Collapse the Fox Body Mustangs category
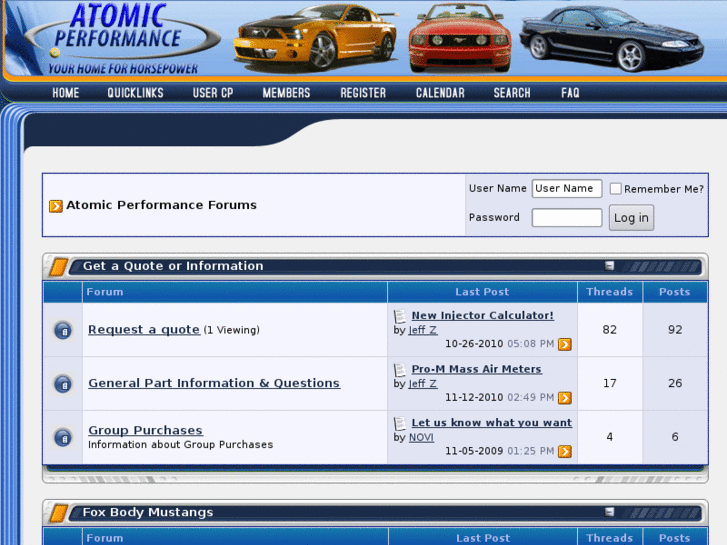The height and width of the screenshot is (545, 727). [609, 512]
